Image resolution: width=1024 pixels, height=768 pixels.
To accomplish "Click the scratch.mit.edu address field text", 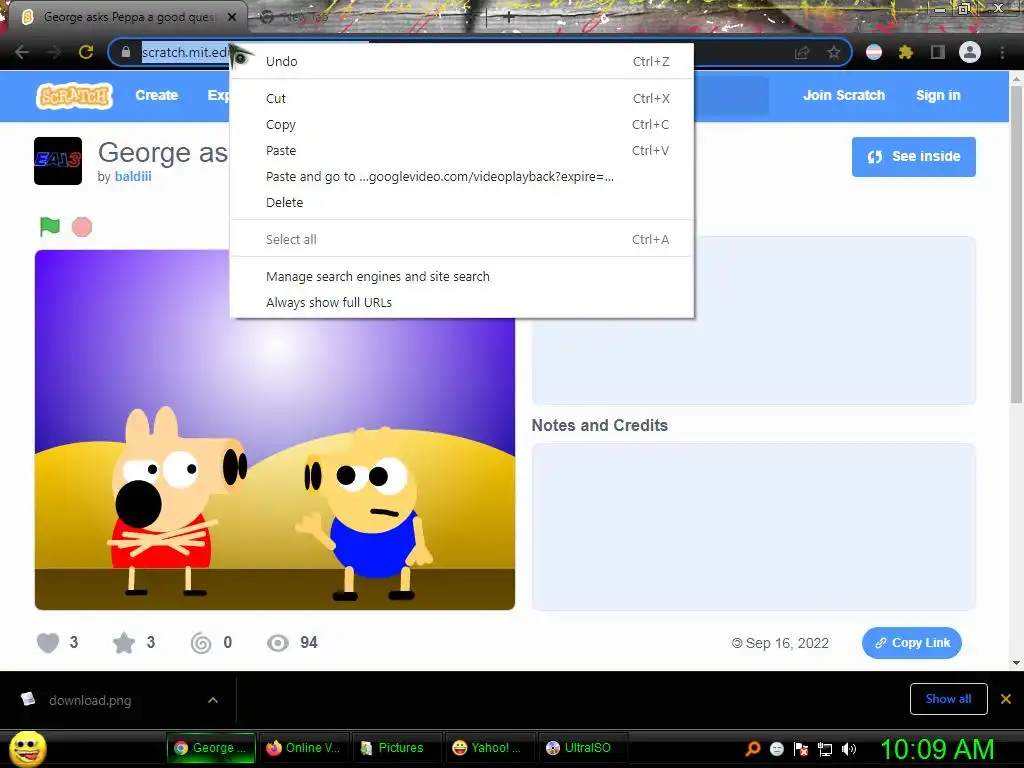I will click(x=185, y=52).
